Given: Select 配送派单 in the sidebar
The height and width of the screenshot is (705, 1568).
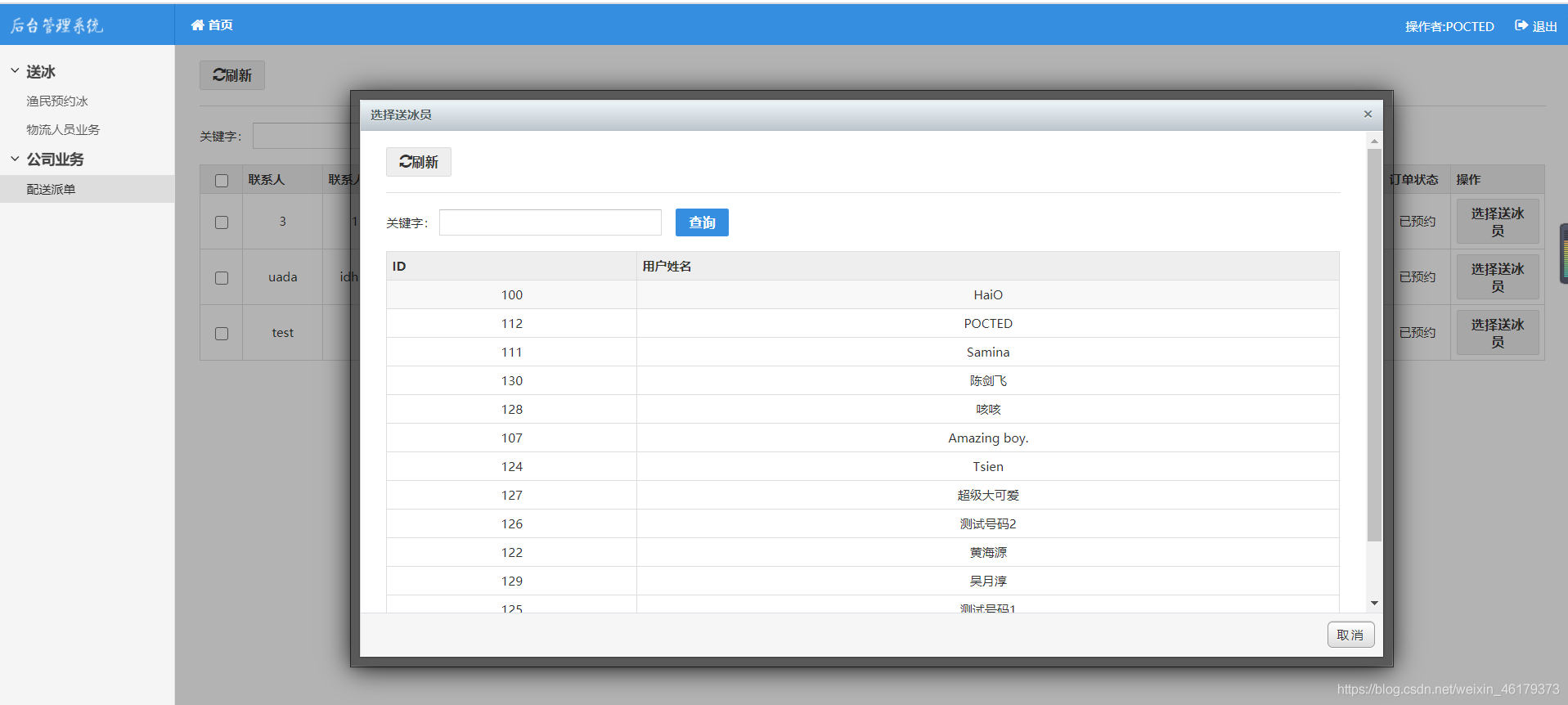Looking at the screenshot, I should pyautogui.click(x=51, y=189).
